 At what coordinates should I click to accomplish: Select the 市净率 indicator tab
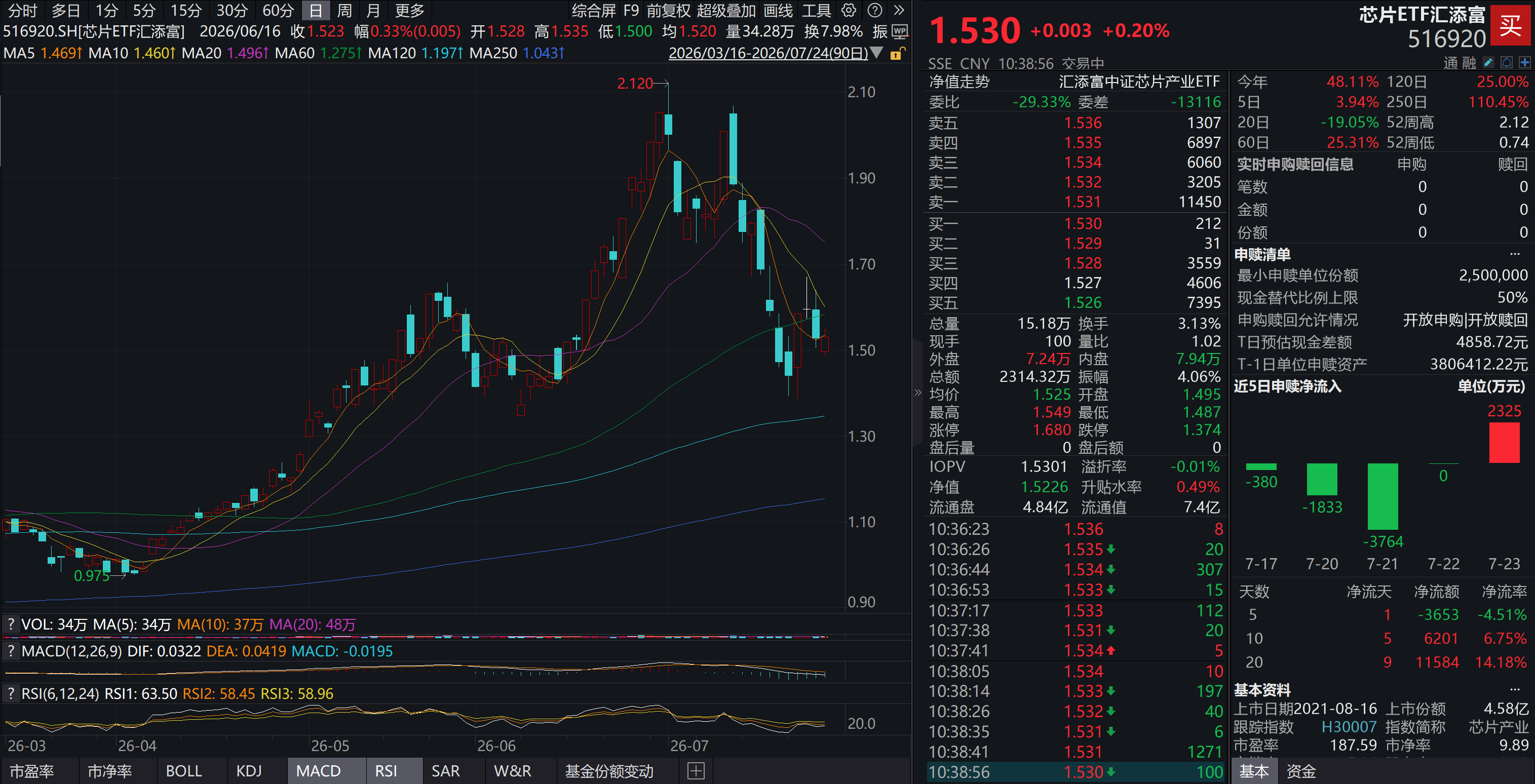[x=109, y=771]
